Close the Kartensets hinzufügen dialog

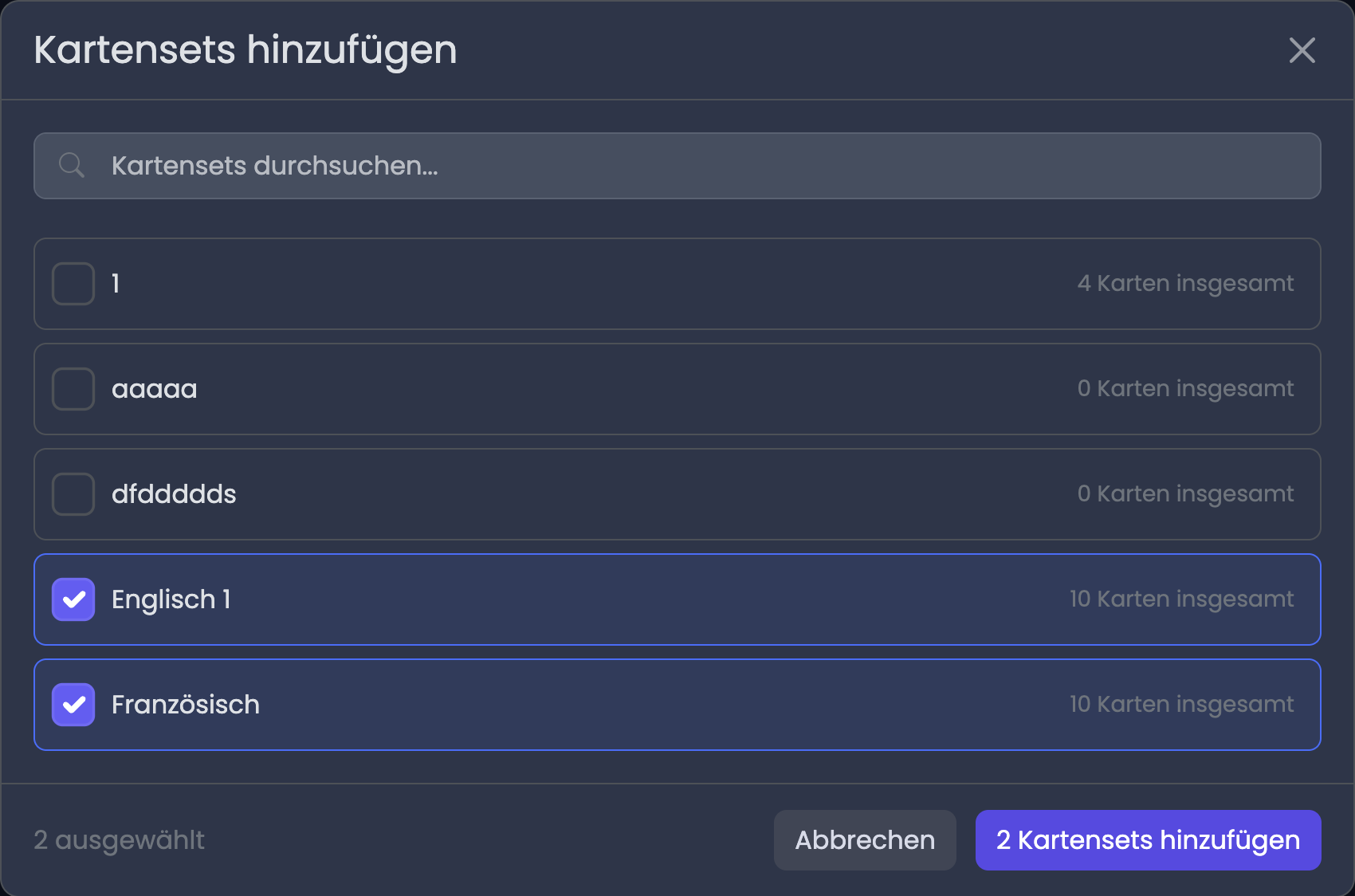(1302, 50)
